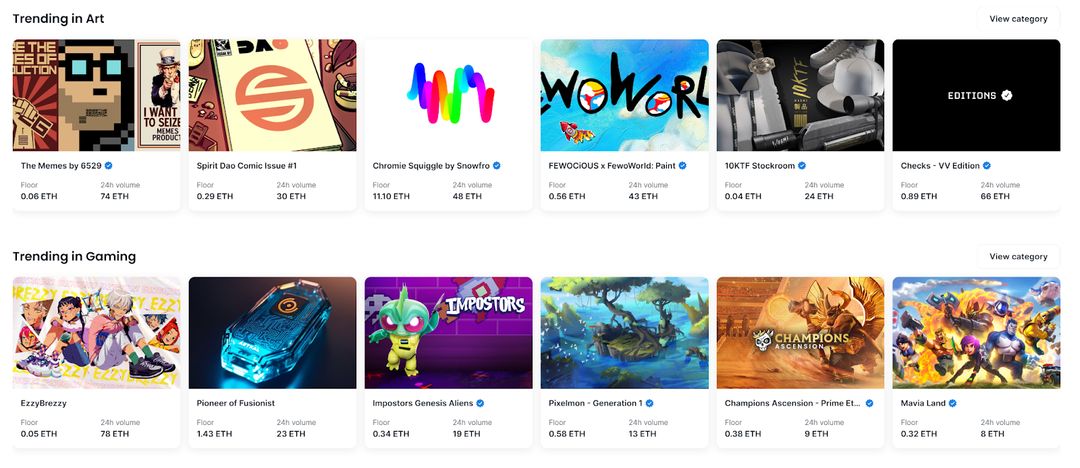Select the Impostors alien cover image
The height and width of the screenshot is (468, 1080).
(448, 333)
